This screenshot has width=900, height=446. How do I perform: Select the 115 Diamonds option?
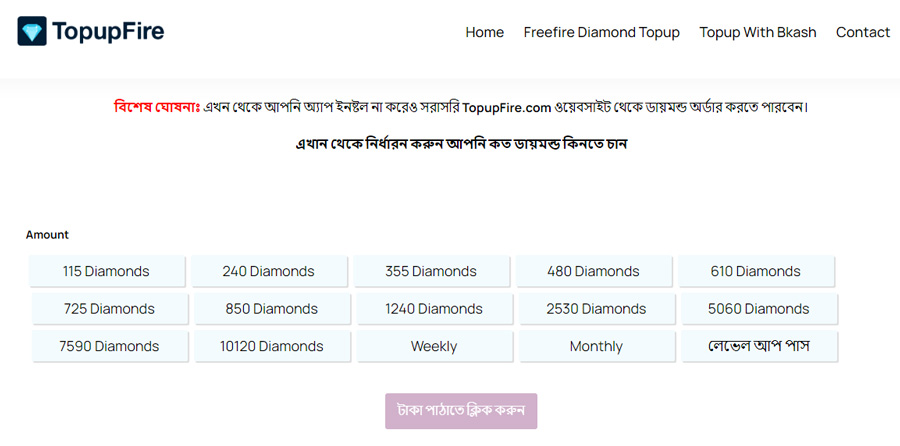coord(107,271)
